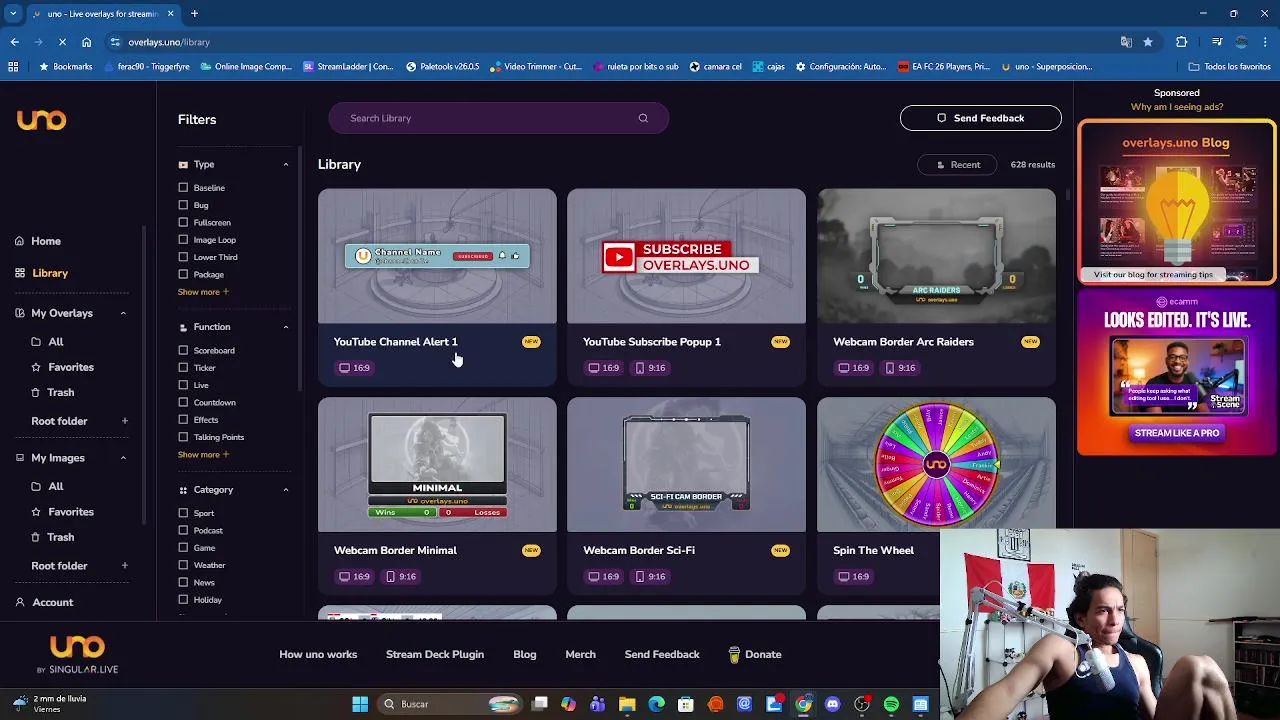The width and height of the screenshot is (1280, 720).
Task: Click the Search Library input field
Action: [x=498, y=118]
